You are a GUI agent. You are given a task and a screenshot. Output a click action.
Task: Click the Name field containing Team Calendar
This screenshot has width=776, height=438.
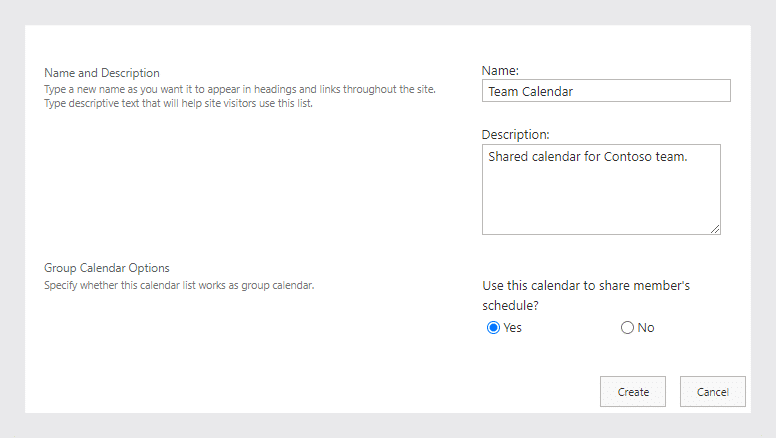(x=606, y=91)
